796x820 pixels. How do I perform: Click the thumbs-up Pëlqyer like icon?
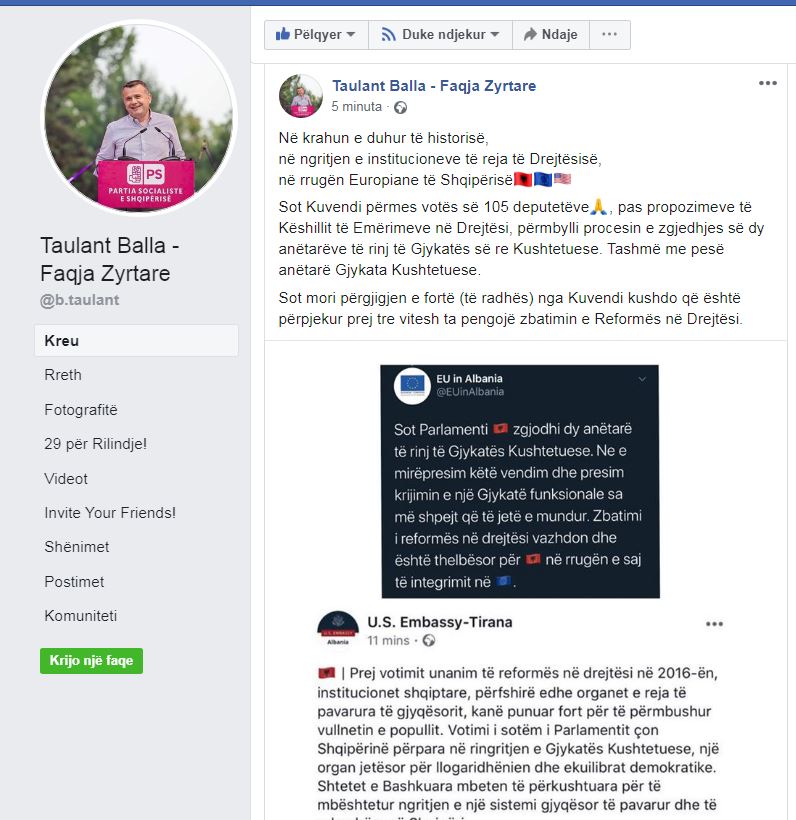282,34
